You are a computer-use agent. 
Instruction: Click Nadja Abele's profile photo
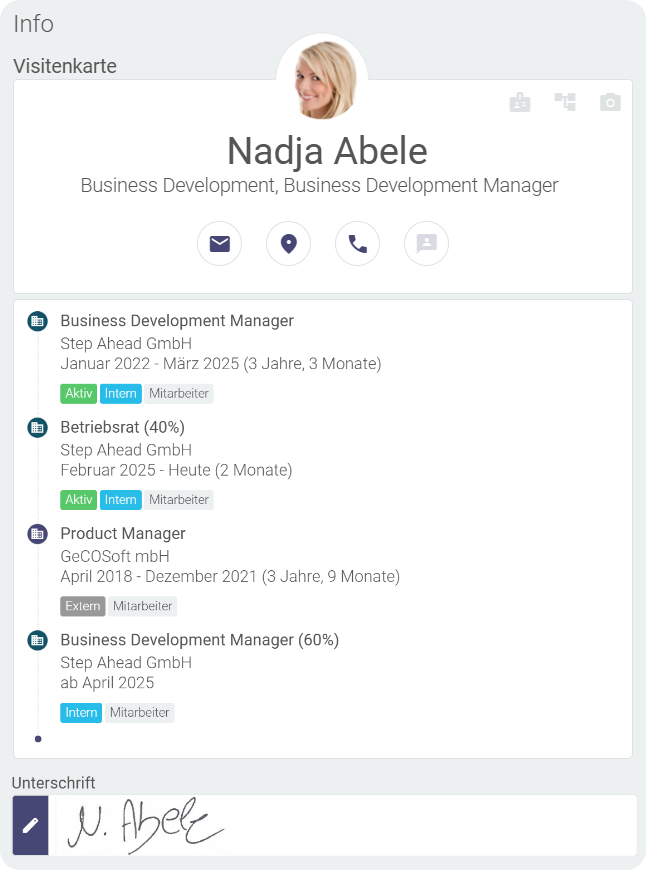pos(322,79)
